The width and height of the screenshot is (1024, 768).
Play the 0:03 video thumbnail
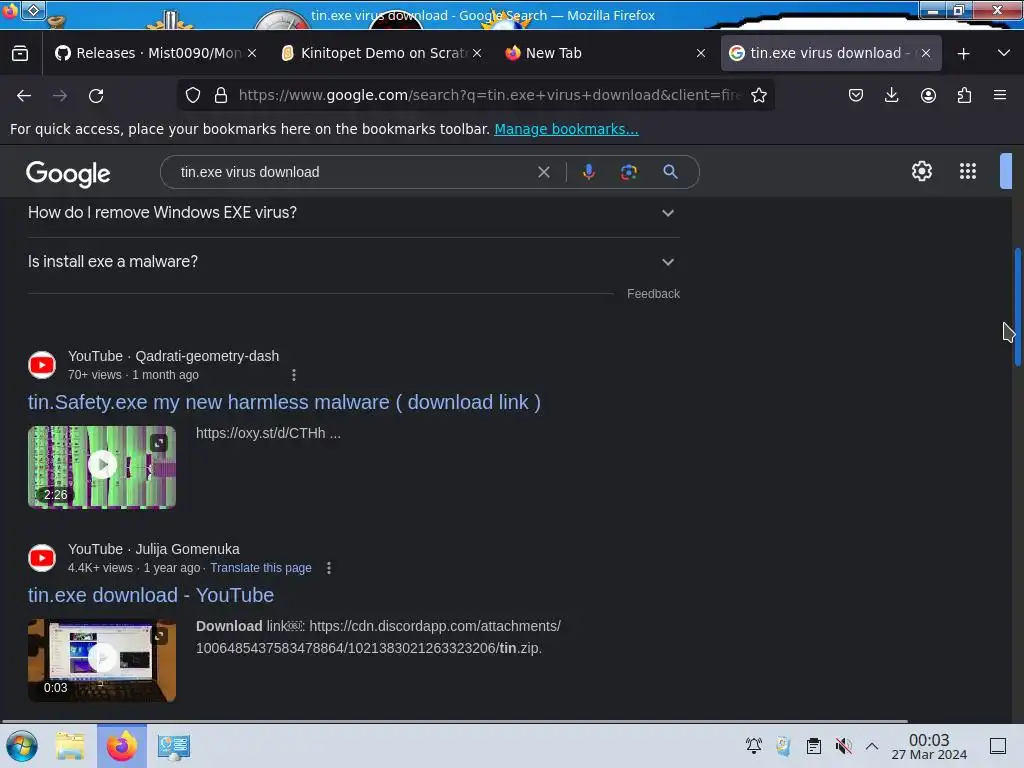pos(102,660)
